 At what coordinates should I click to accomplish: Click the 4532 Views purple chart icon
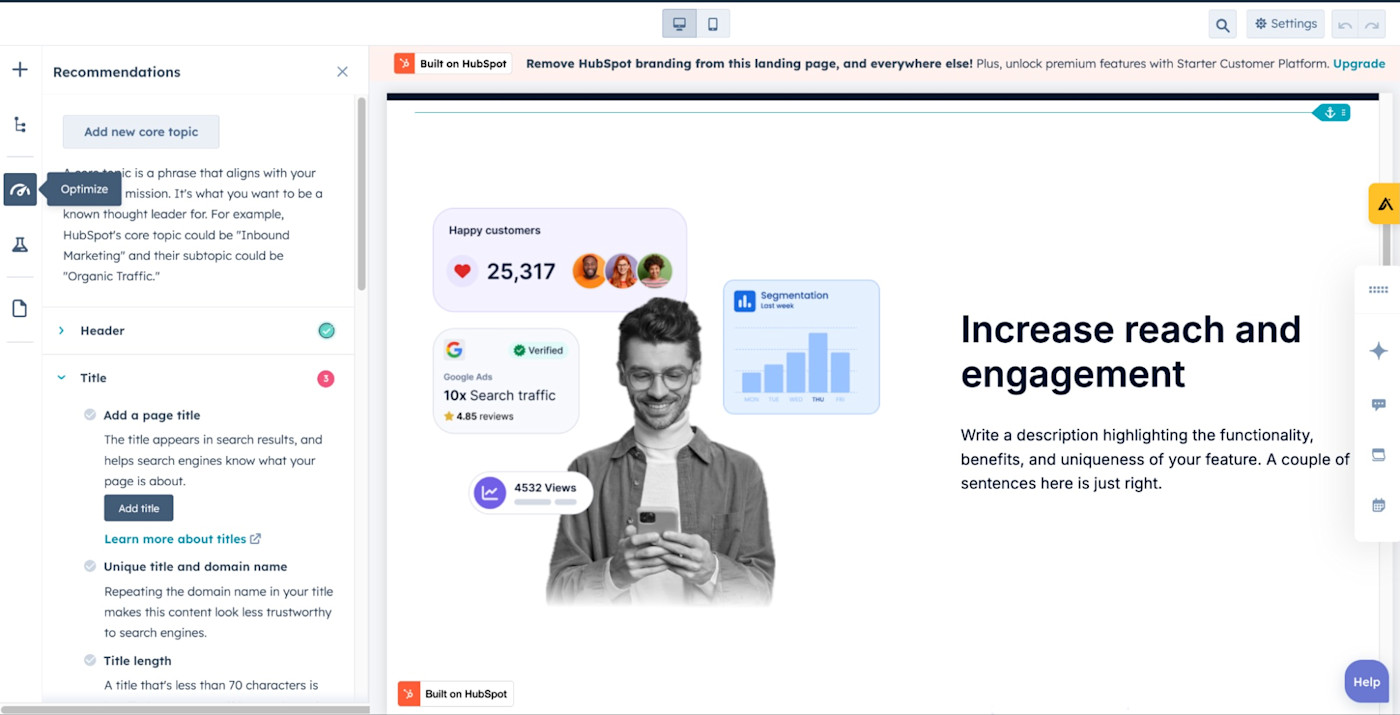(x=490, y=492)
